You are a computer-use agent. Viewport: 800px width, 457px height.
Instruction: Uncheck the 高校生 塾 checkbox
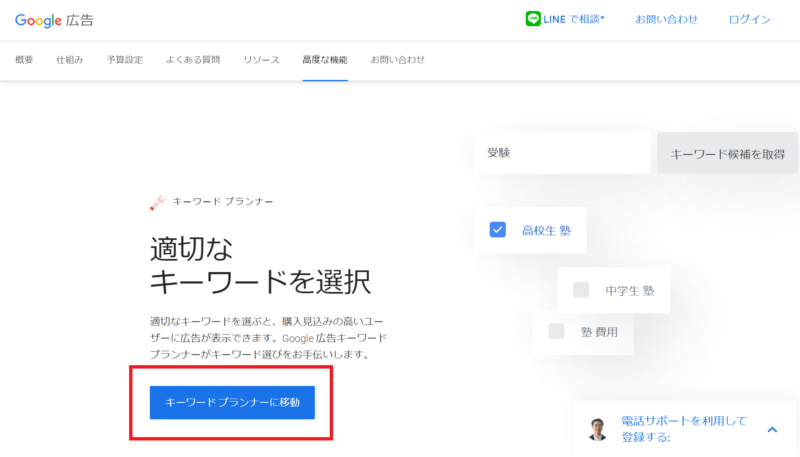click(x=497, y=230)
